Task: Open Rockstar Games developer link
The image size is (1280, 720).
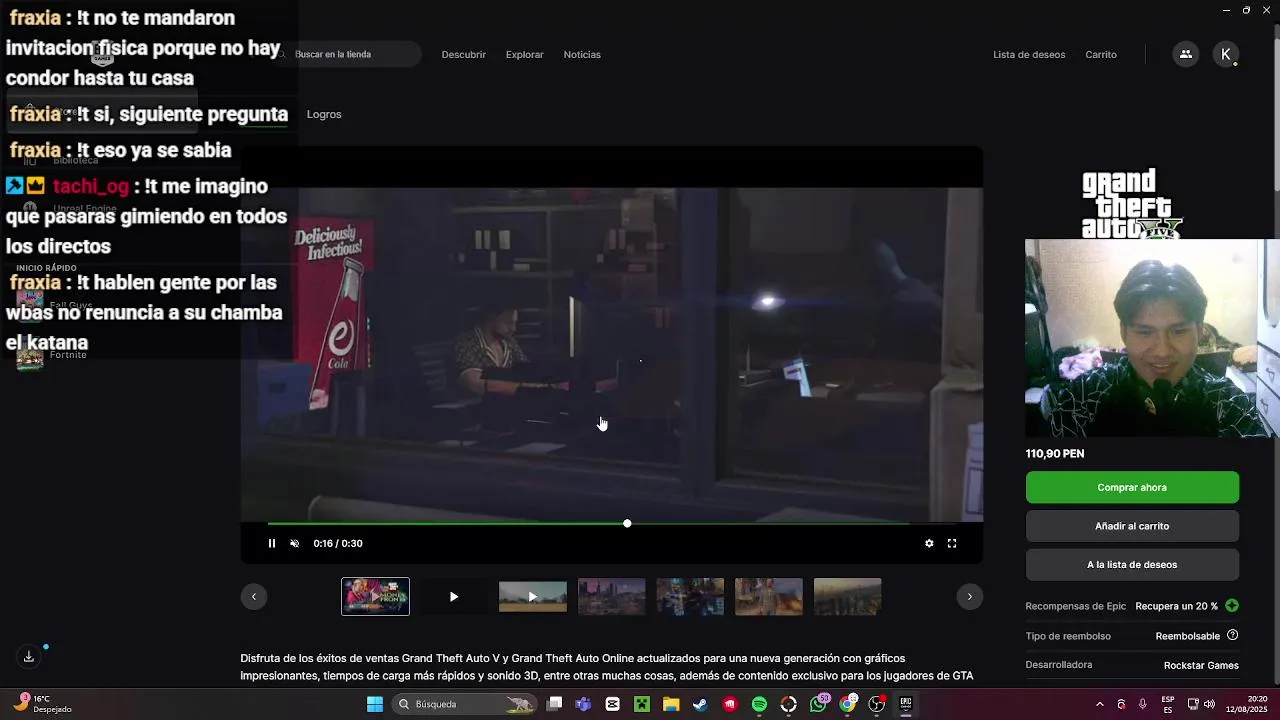Action: click(1201, 665)
